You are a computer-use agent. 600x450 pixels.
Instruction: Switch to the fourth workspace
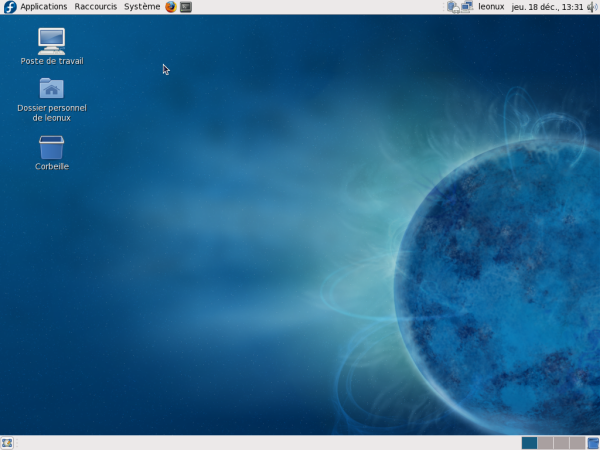coord(577,443)
